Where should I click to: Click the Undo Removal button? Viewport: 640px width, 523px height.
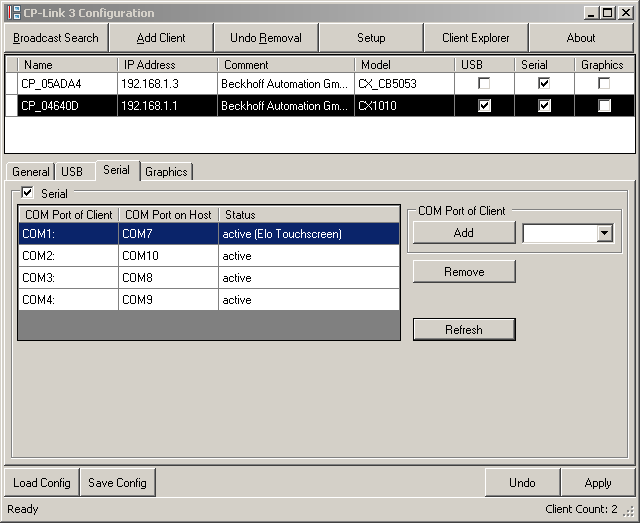(x=266, y=38)
